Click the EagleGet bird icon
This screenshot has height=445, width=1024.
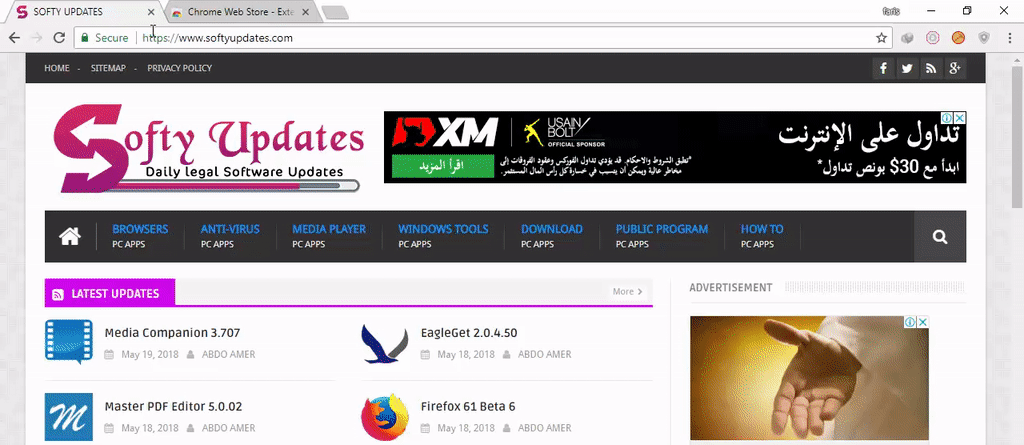385,344
